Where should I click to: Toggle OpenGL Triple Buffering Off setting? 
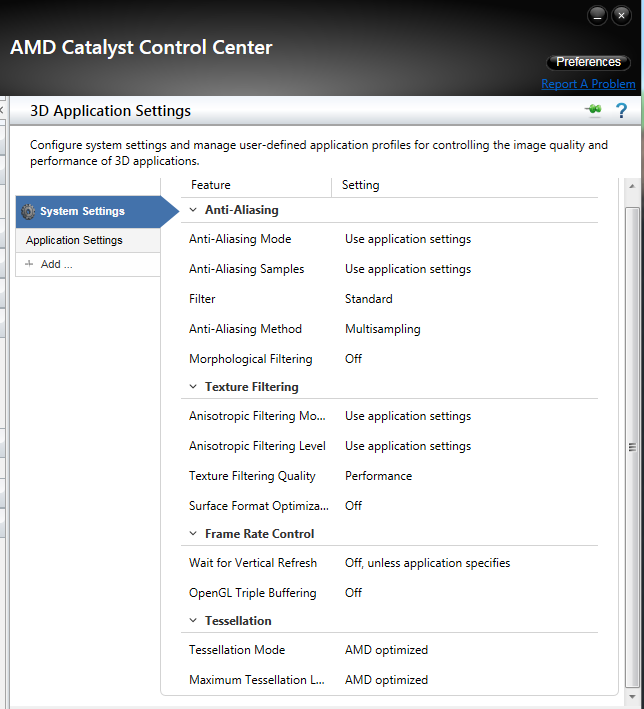[353, 592]
